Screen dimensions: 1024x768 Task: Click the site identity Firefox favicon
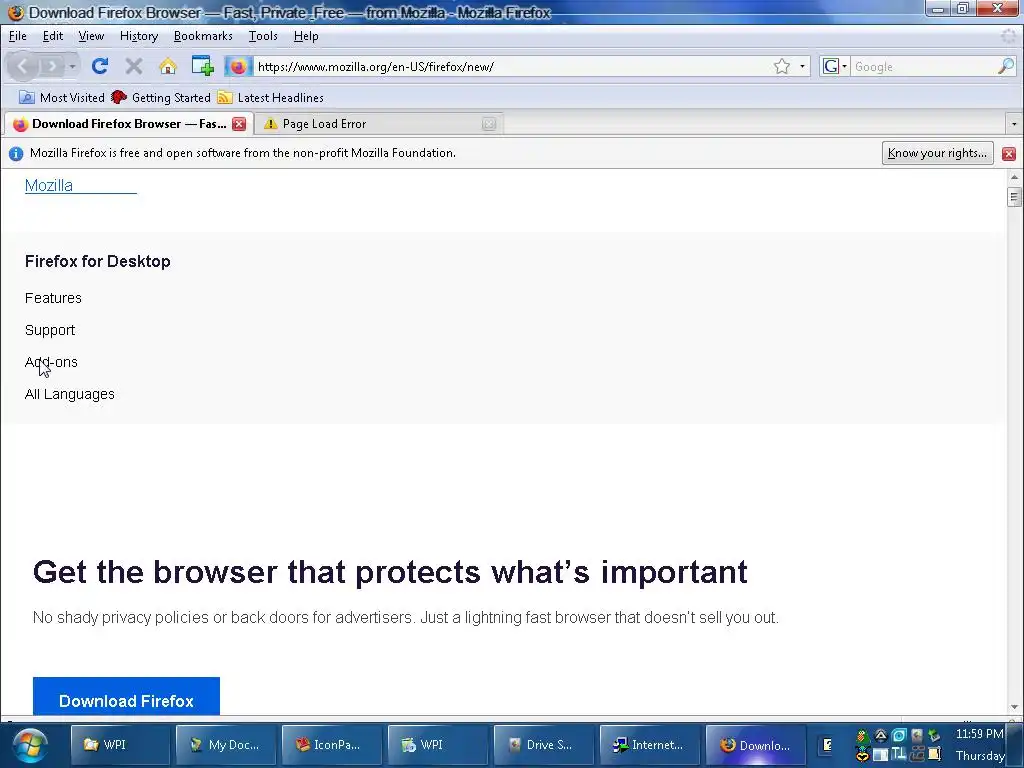click(x=238, y=66)
